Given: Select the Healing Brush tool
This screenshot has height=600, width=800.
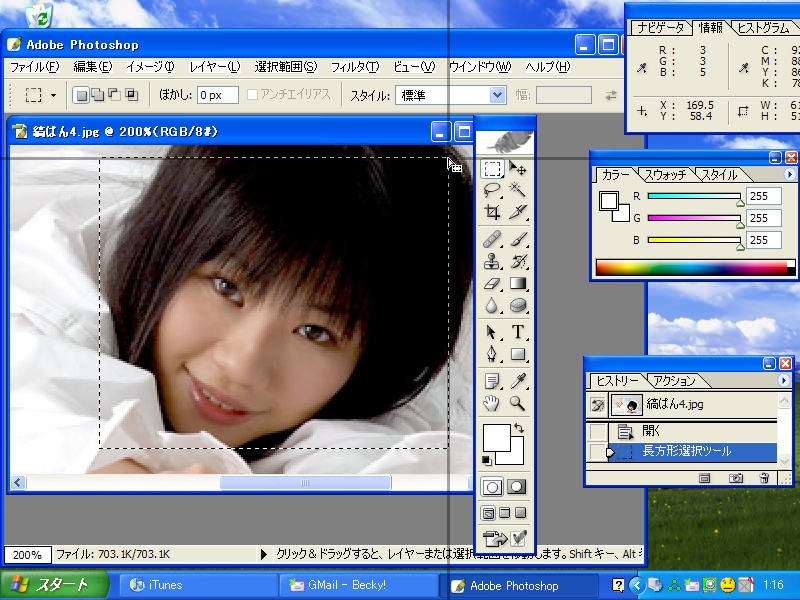Looking at the screenshot, I should point(492,239).
